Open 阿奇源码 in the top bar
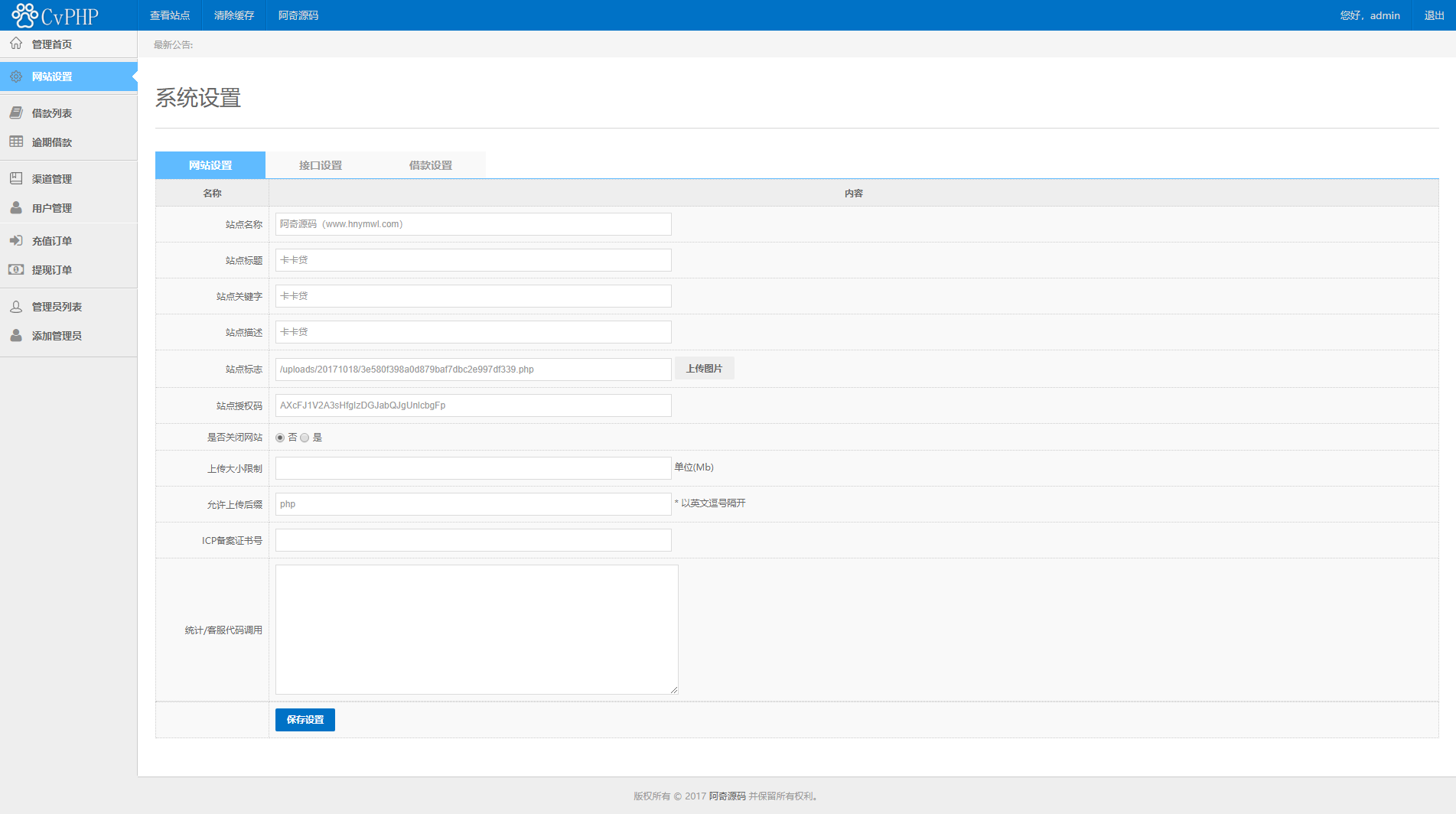The image size is (1456, 814). 298,15
